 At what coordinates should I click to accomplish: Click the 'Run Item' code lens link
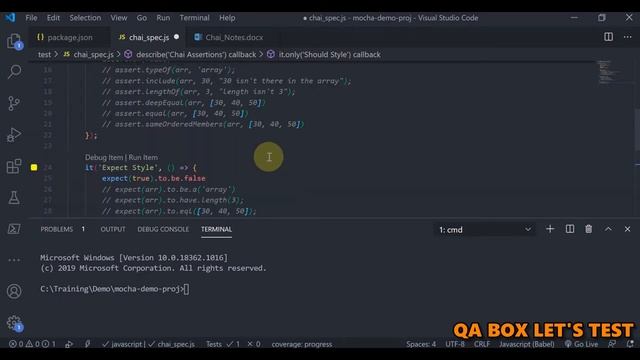pyautogui.click(x=143, y=158)
